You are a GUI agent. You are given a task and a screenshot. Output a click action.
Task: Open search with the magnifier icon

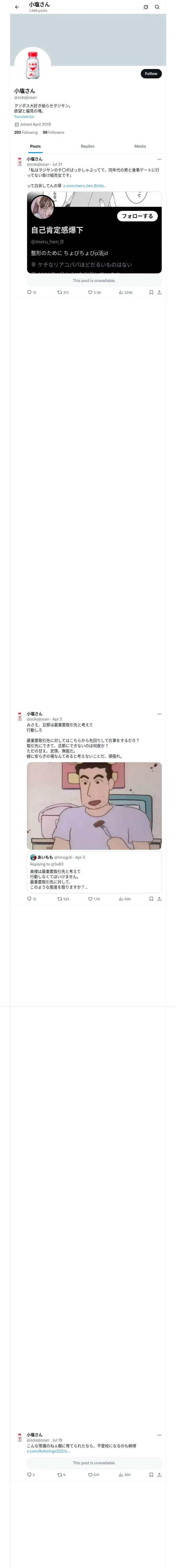point(157,7)
